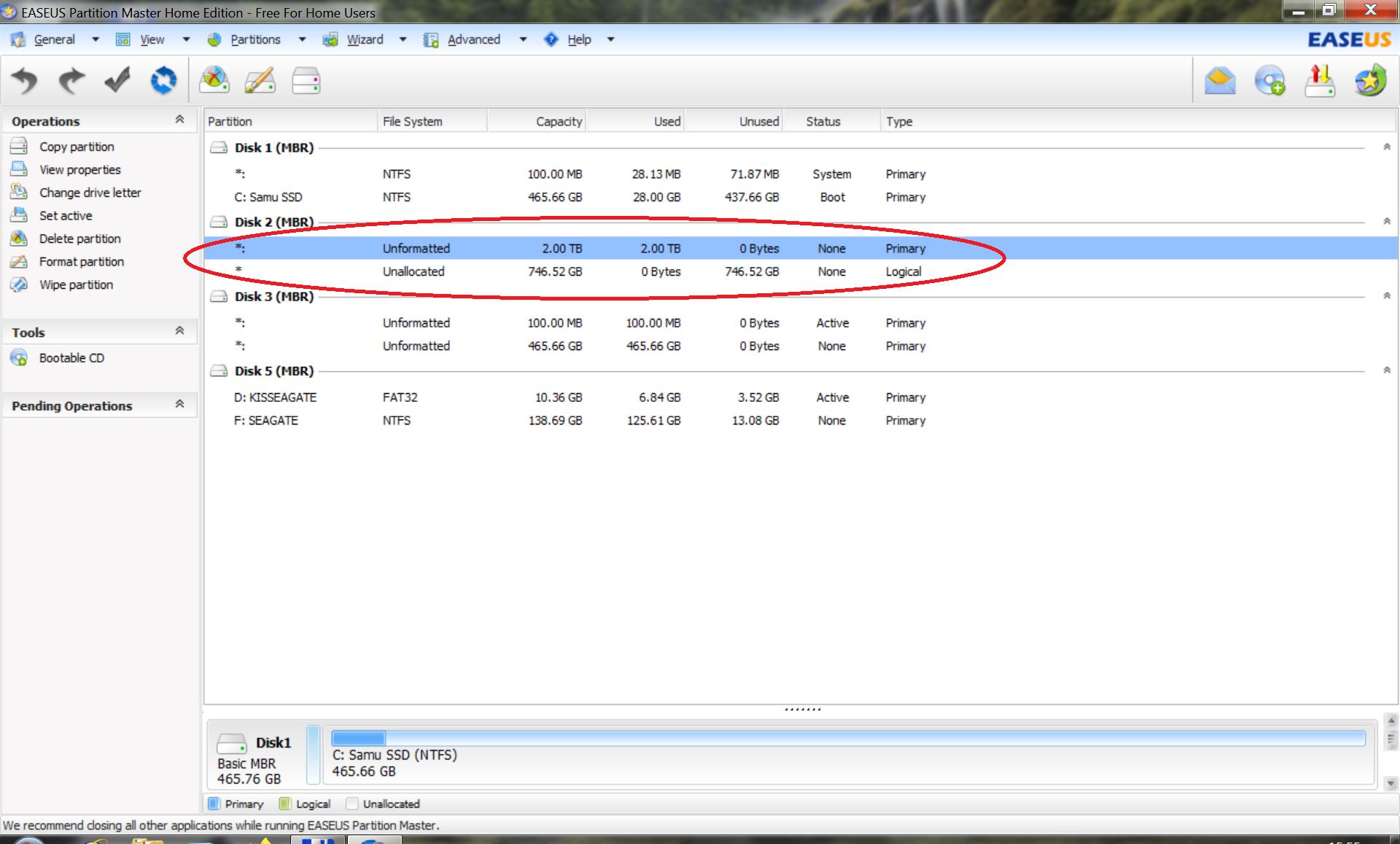Click the Change drive letter link
This screenshot has width=1400, height=844.
(90, 193)
